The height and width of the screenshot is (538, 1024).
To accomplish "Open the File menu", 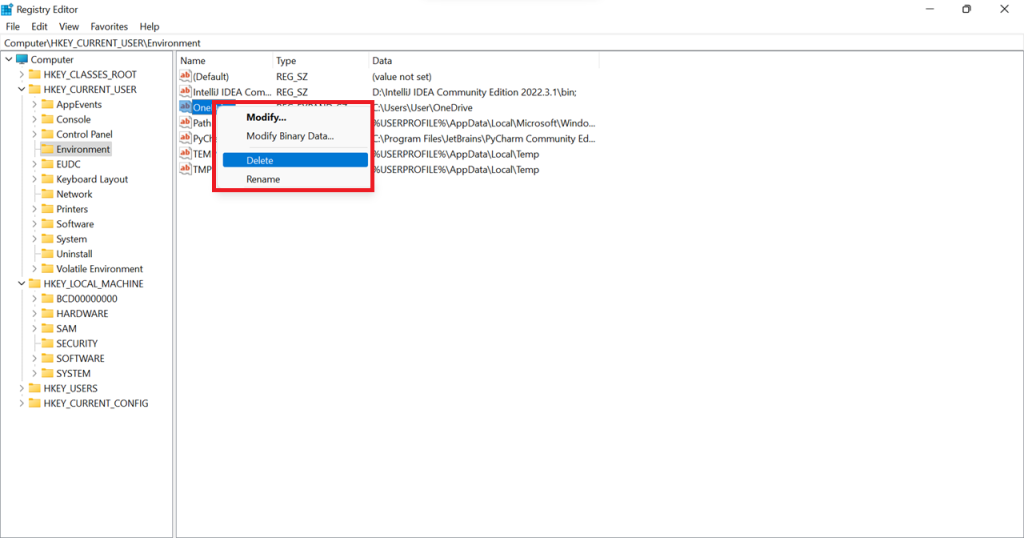I will click(12, 27).
